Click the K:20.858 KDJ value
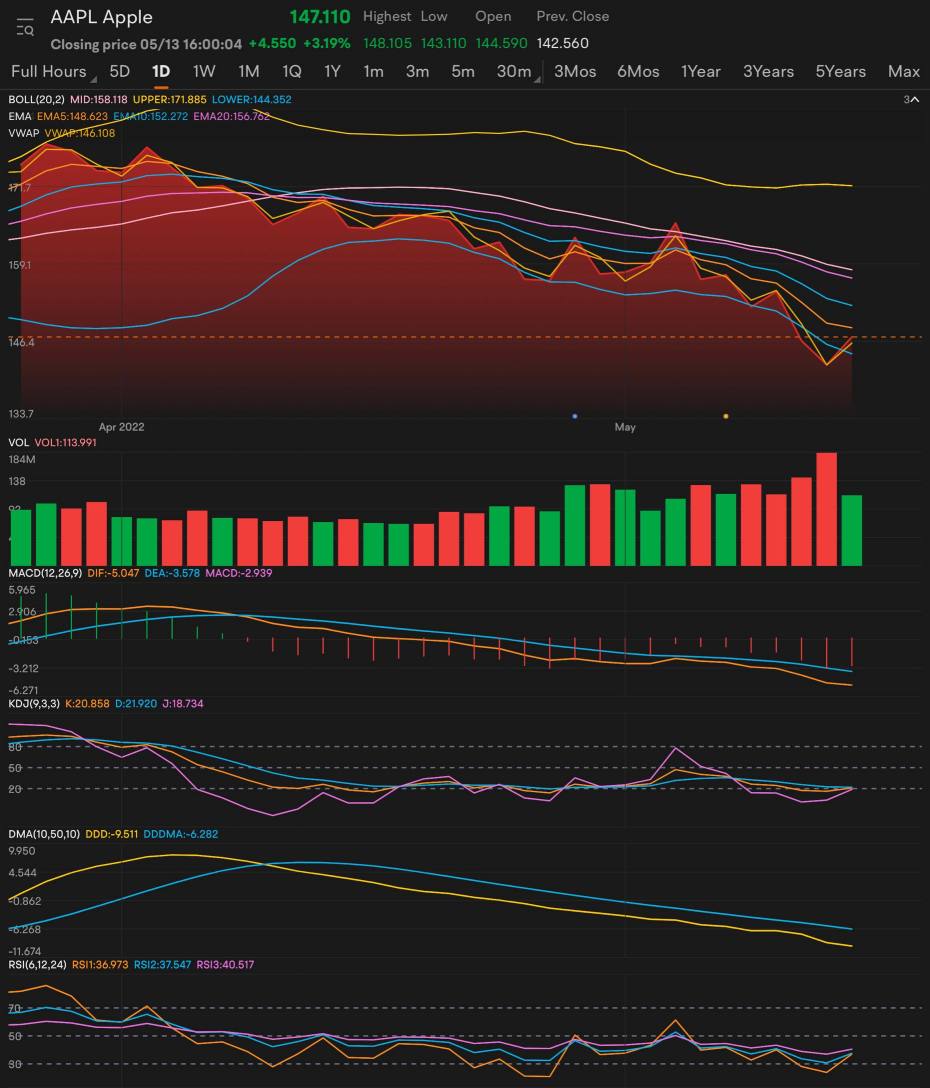This screenshot has width=930, height=1088. (x=87, y=703)
